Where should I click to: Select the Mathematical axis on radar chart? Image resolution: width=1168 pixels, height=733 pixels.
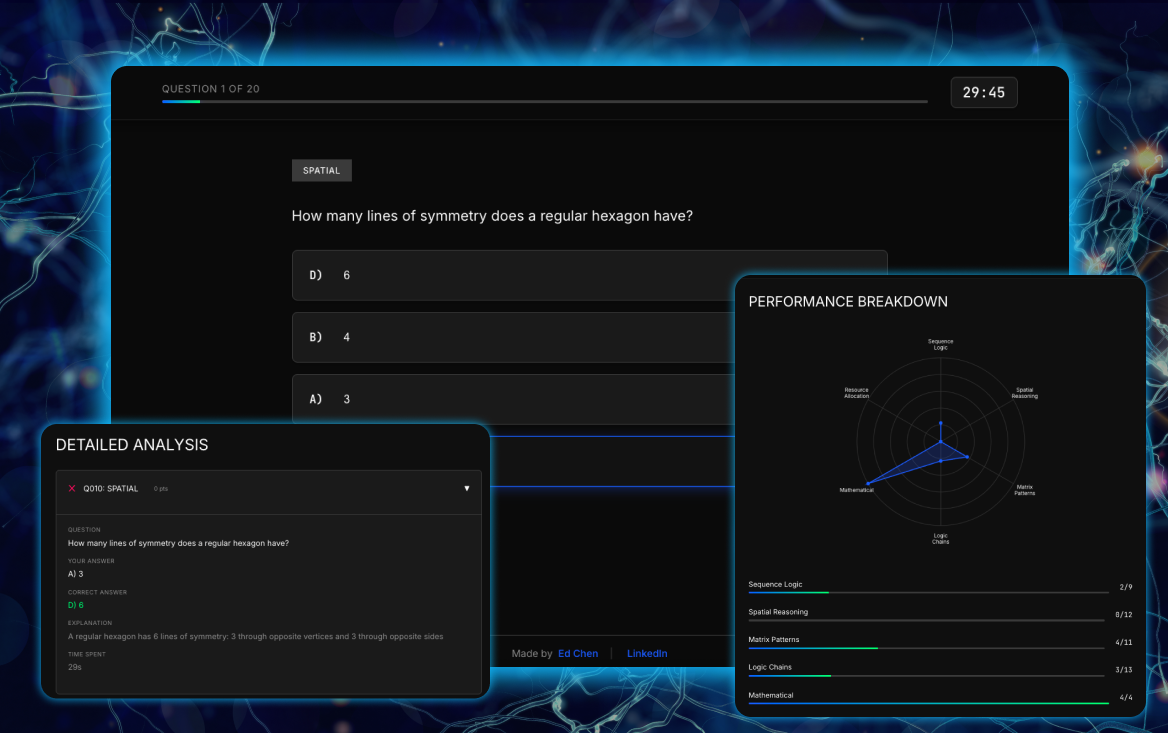pyautogui.click(x=857, y=489)
